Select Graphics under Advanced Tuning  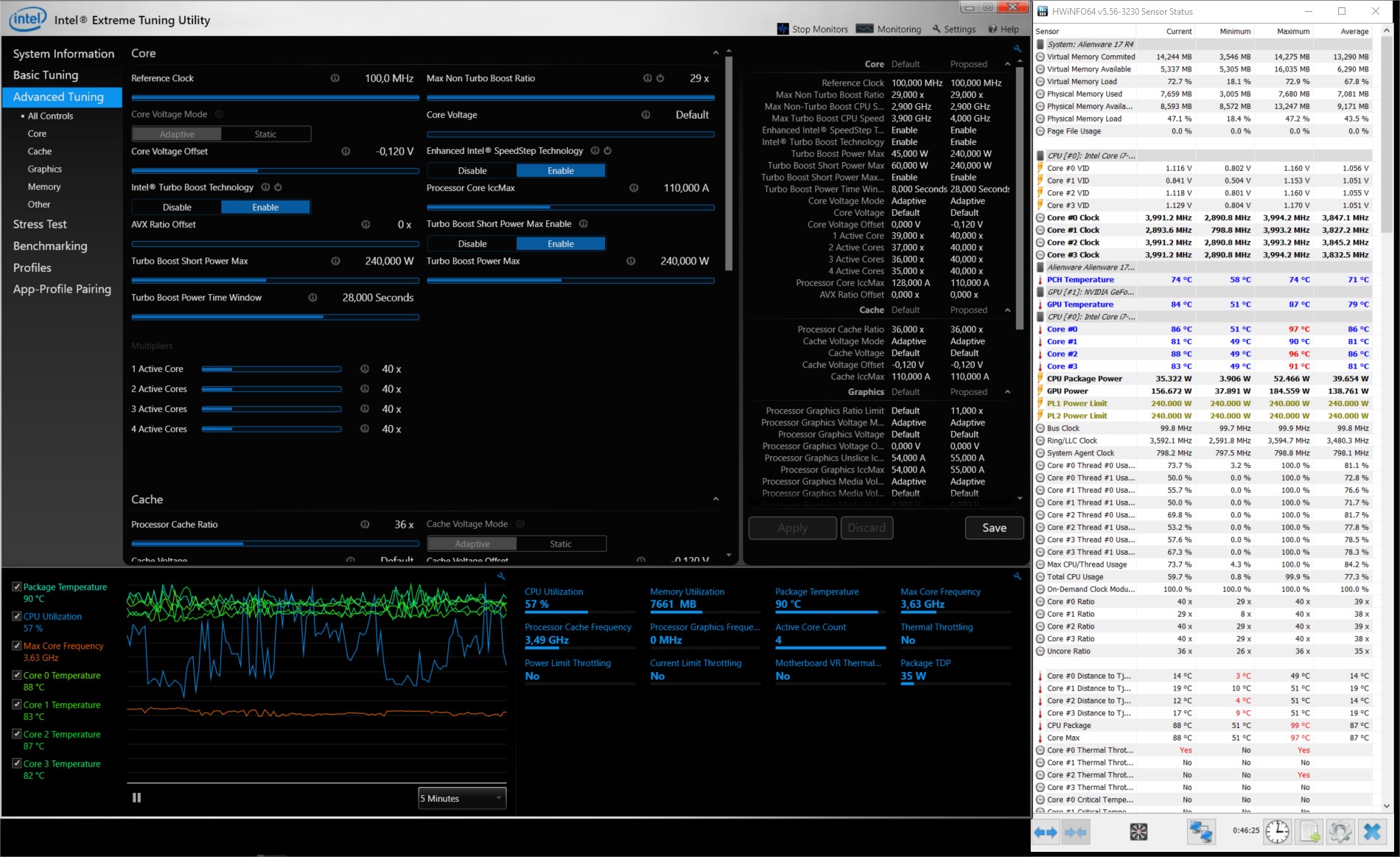[45, 169]
